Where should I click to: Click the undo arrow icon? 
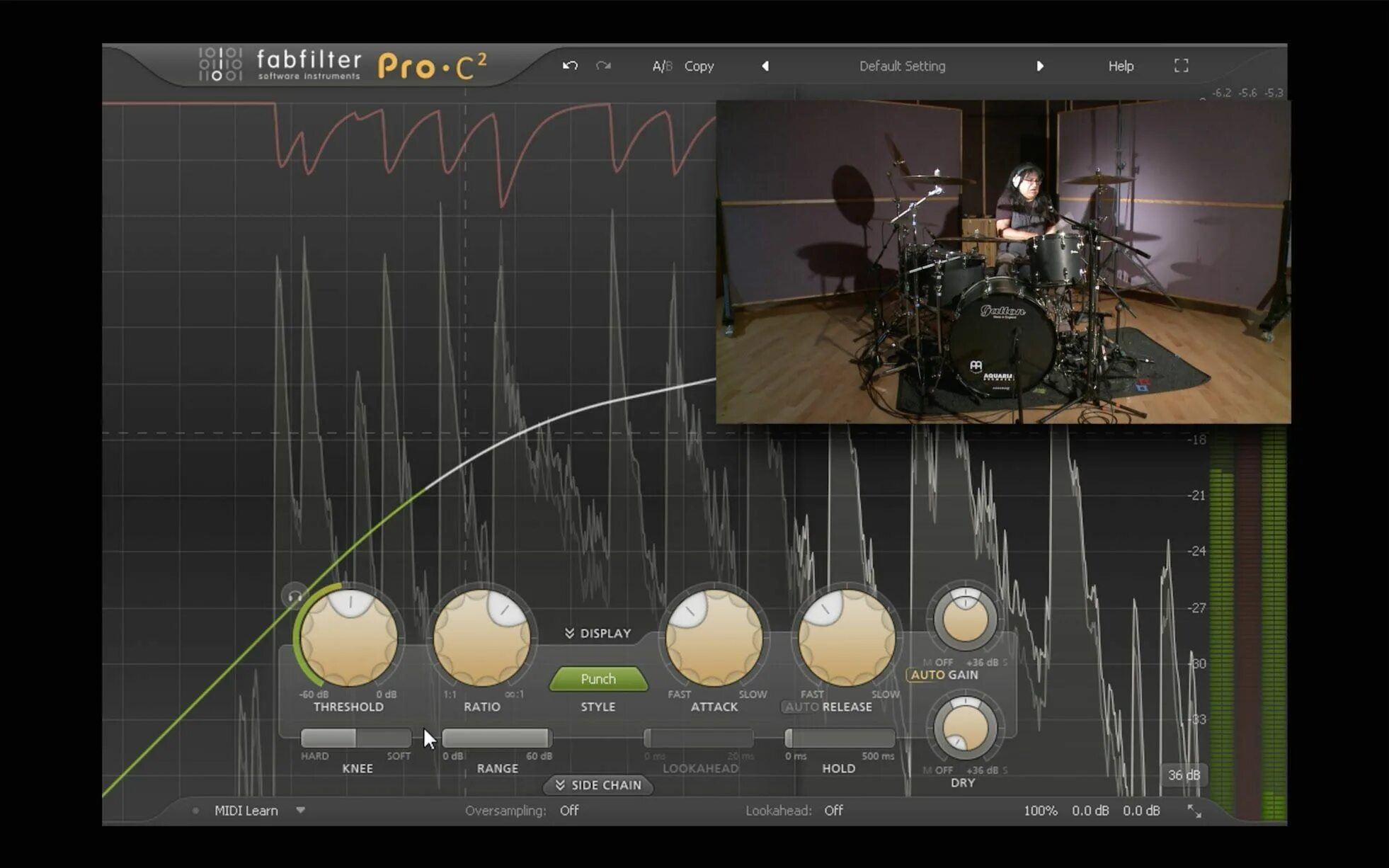[570, 66]
